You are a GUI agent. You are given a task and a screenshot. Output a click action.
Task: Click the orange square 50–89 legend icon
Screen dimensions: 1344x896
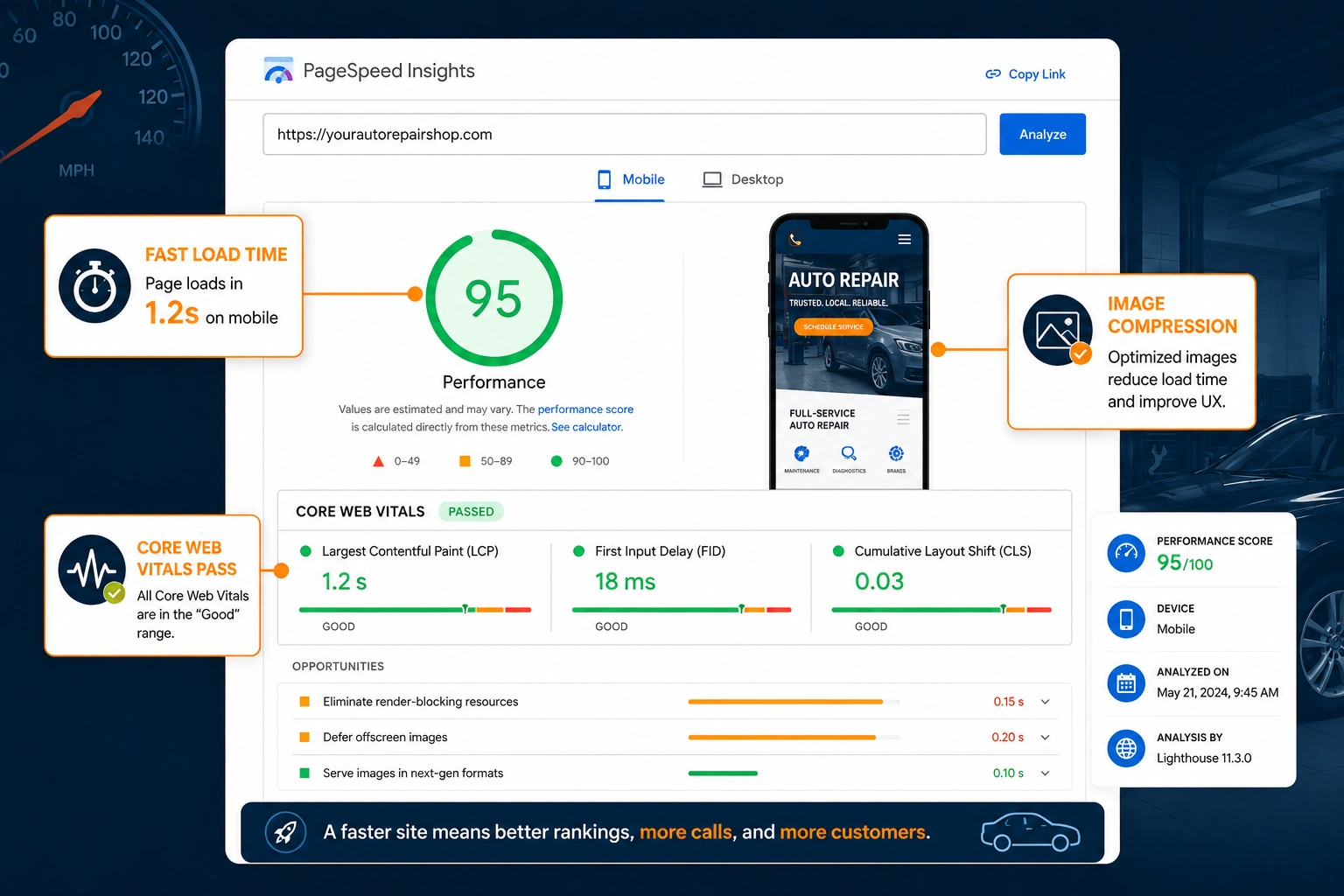tap(465, 461)
